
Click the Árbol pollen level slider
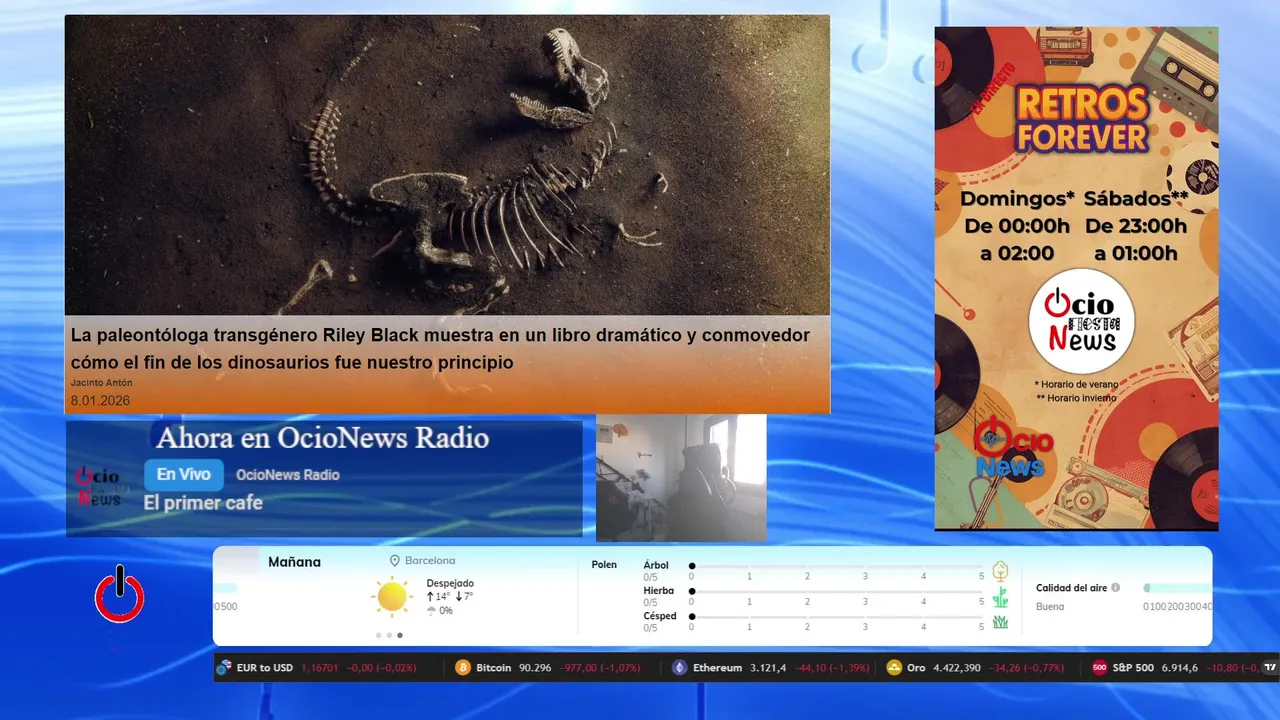point(836,566)
